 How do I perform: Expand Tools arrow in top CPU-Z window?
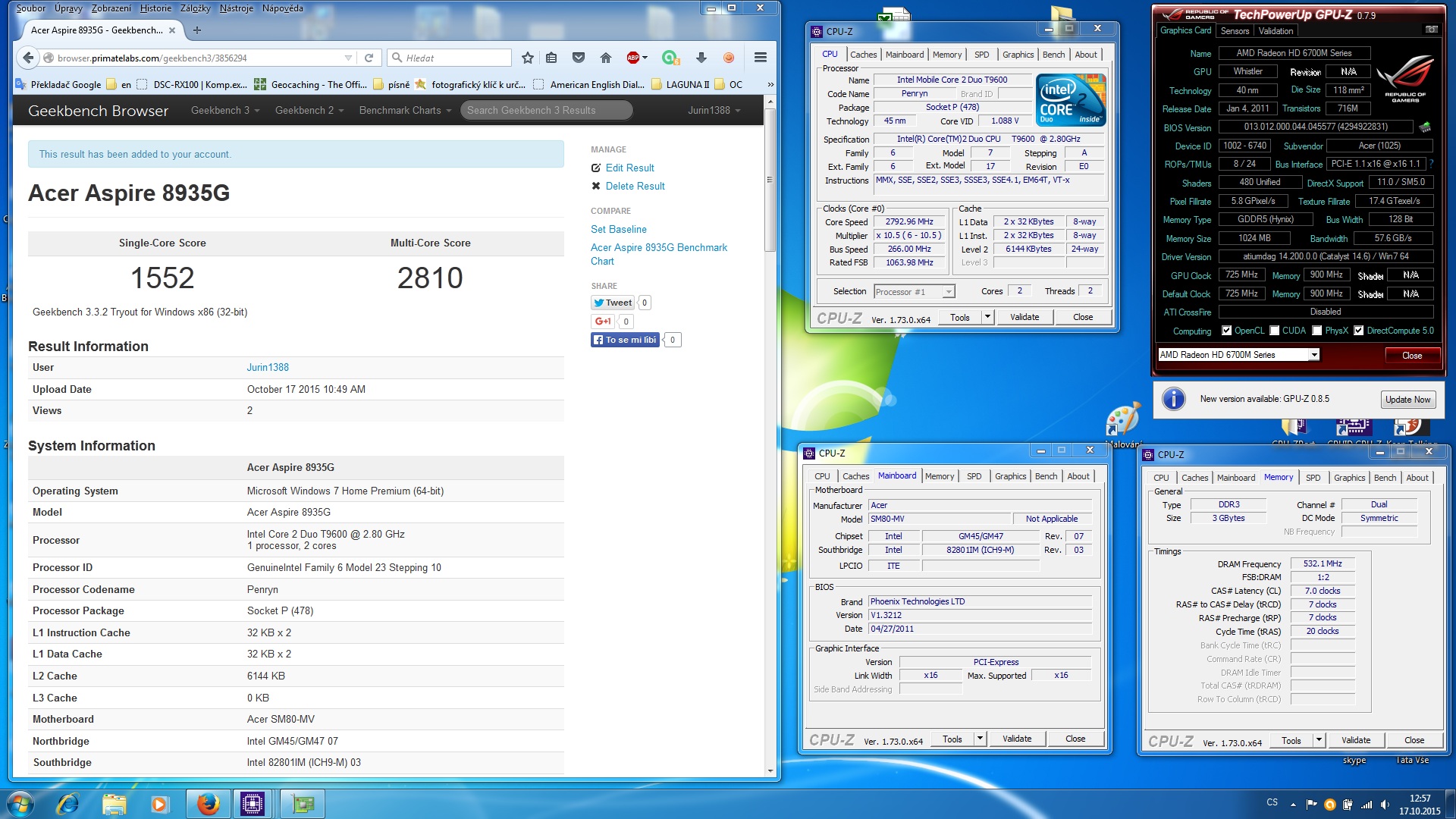pyautogui.click(x=987, y=317)
